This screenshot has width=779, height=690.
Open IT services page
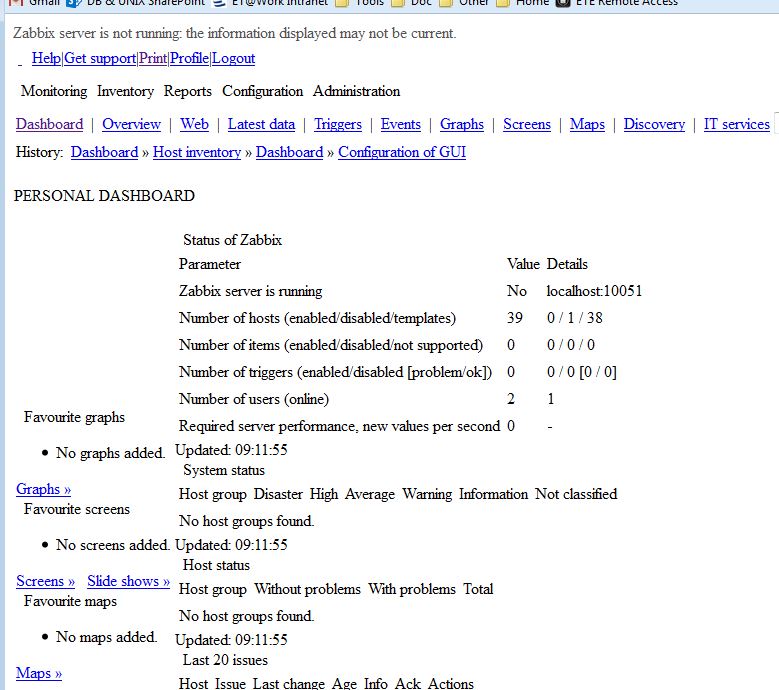coord(737,124)
